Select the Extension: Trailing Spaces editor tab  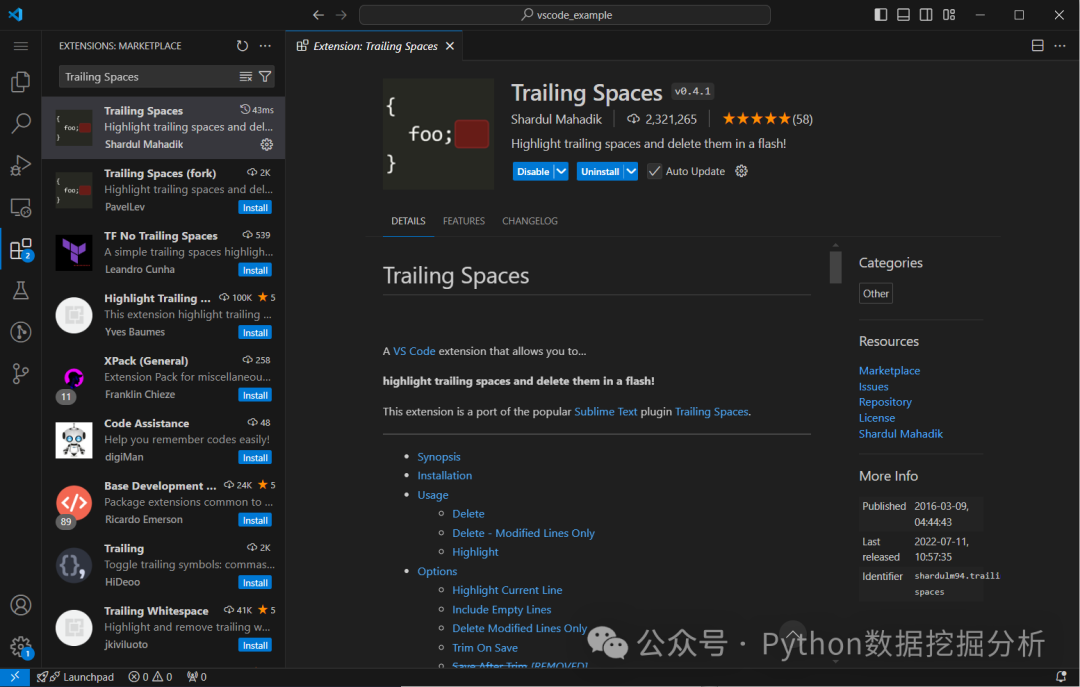(375, 46)
